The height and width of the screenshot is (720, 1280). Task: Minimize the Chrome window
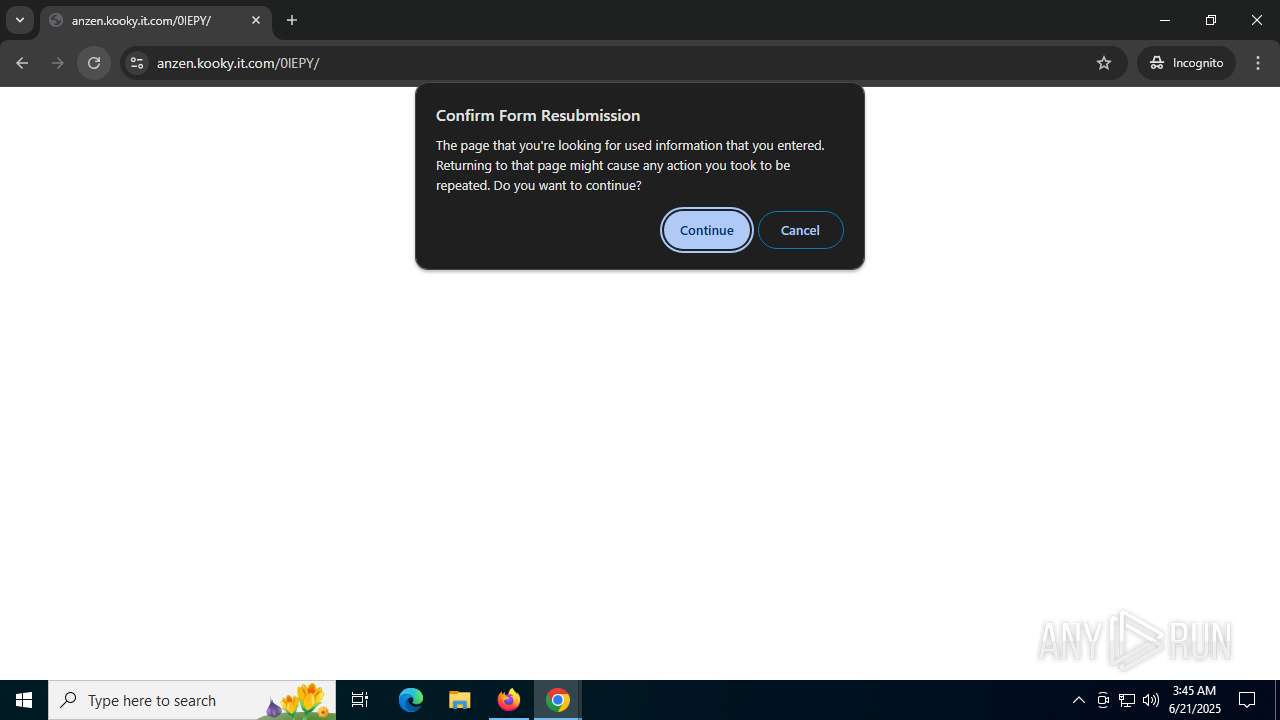click(x=1165, y=20)
